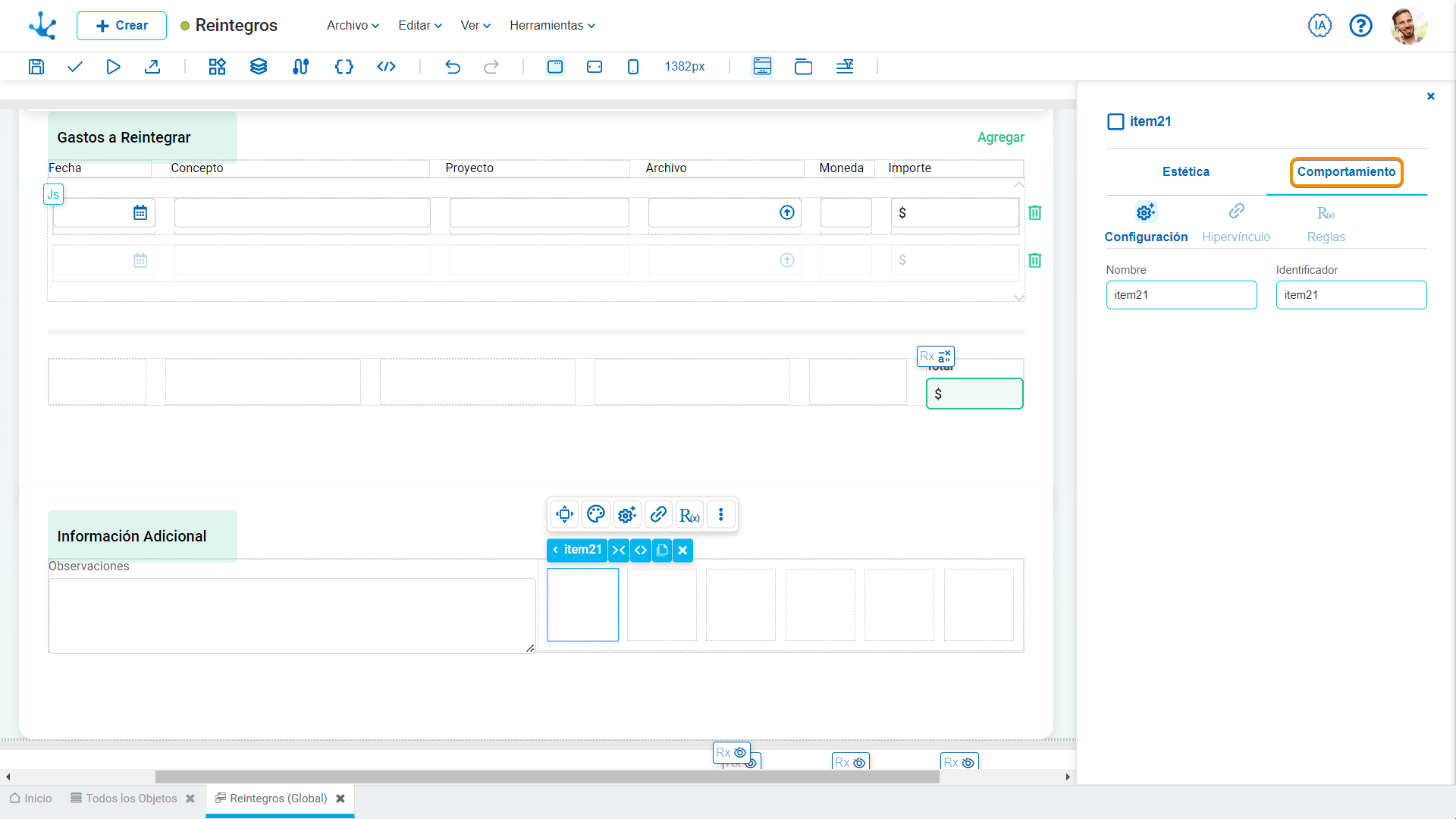
Task: Close the item21 properties panel
Action: coord(1430,96)
